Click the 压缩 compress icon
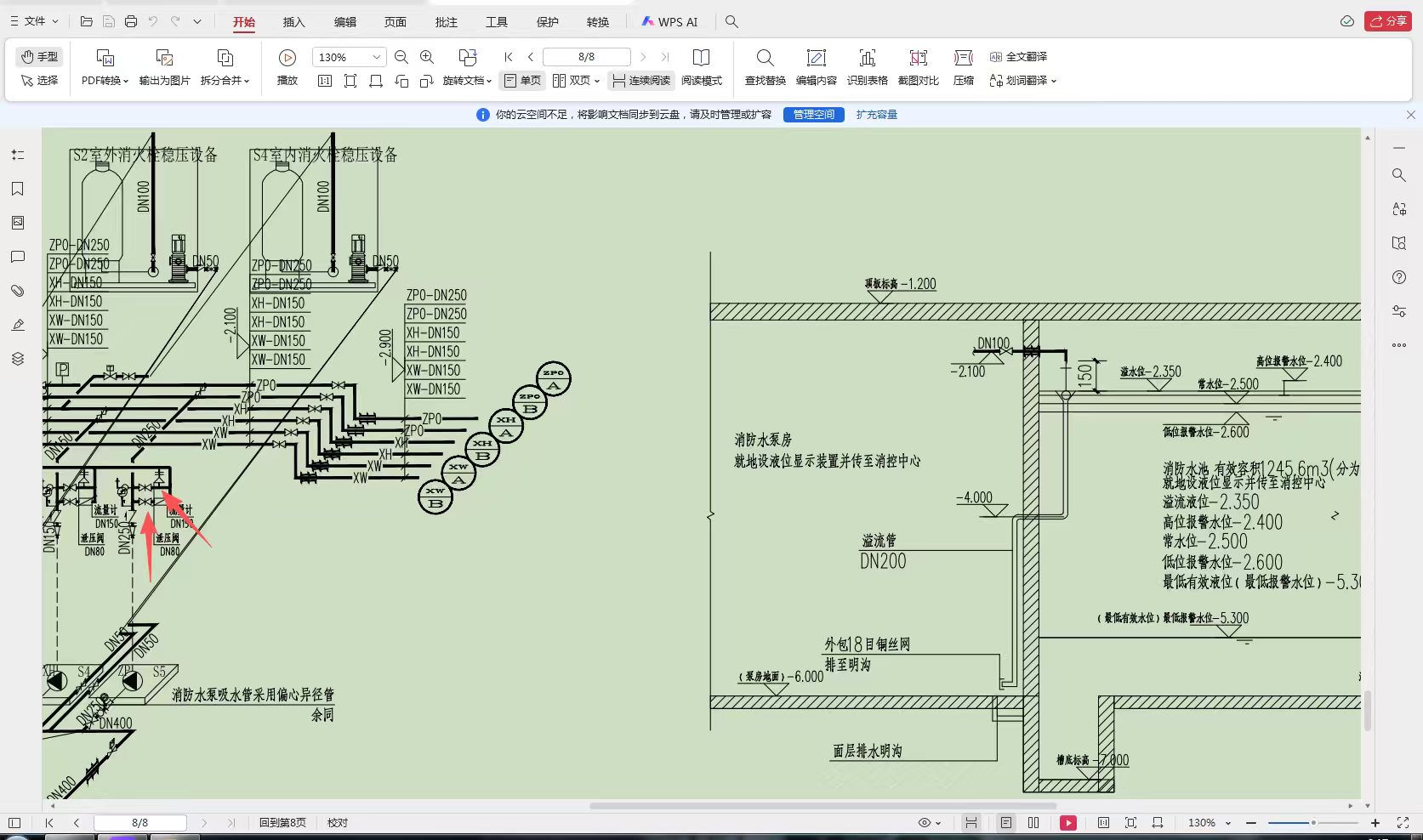1423x840 pixels. click(963, 66)
